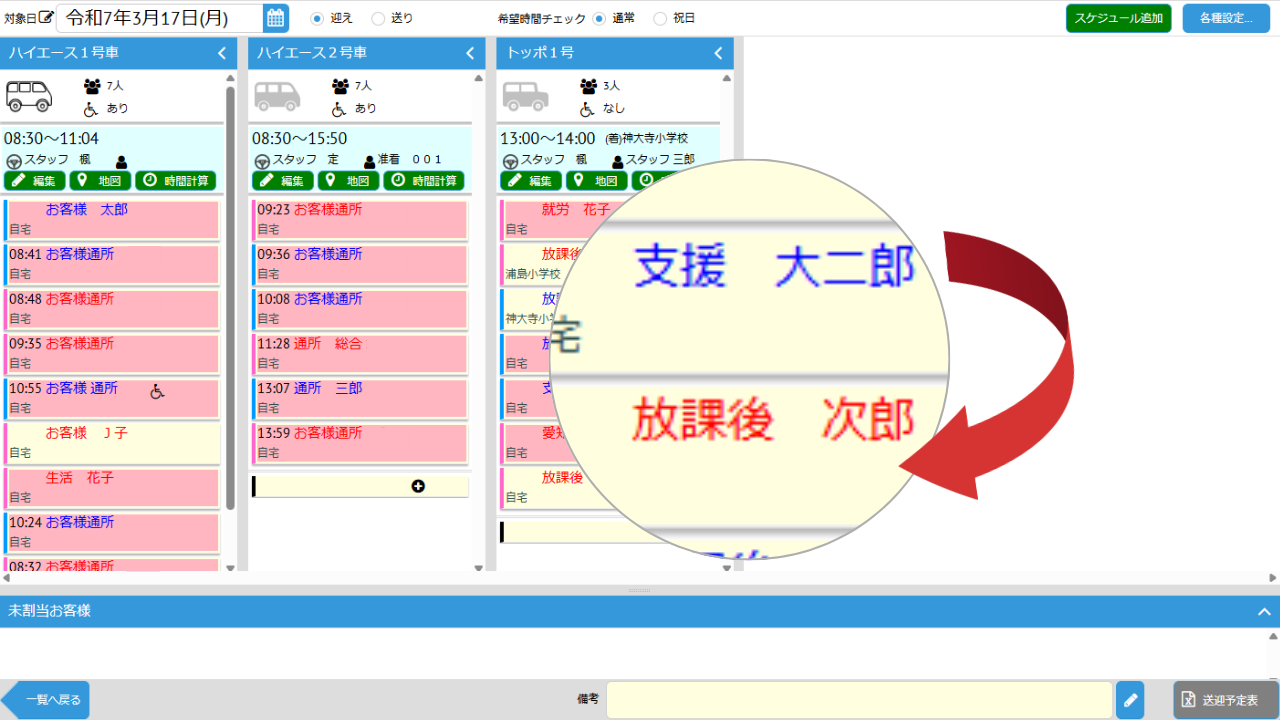Click 時間計算 in ハイエース２号車
The width and height of the screenshot is (1280, 720).
tap(424, 181)
